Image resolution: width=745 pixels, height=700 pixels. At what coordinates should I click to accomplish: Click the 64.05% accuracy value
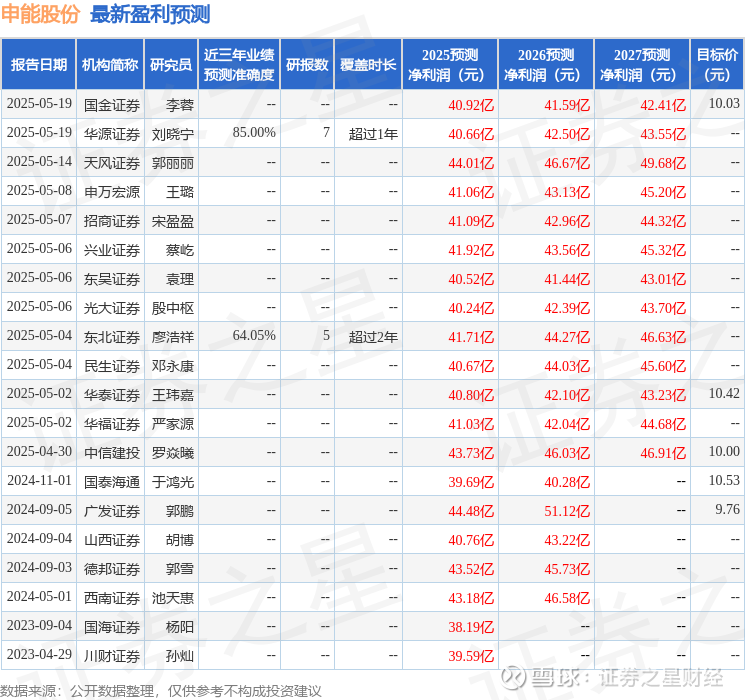pos(254,336)
